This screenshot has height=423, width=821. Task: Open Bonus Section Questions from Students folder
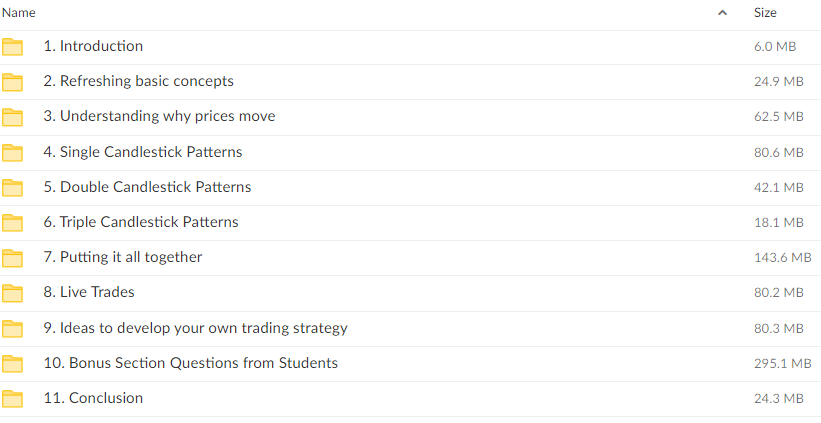[x=190, y=363]
